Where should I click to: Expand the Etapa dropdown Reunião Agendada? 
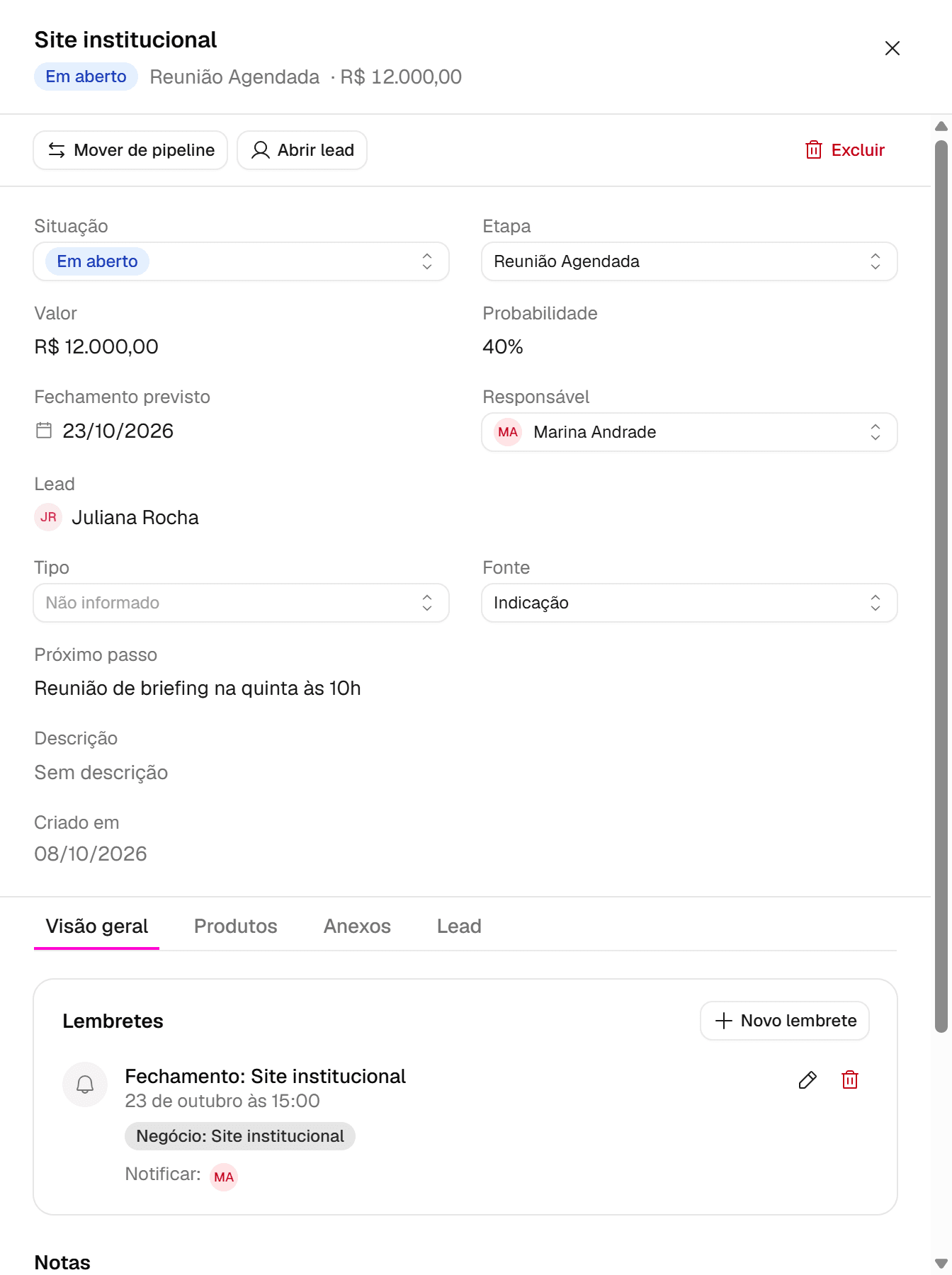click(690, 261)
